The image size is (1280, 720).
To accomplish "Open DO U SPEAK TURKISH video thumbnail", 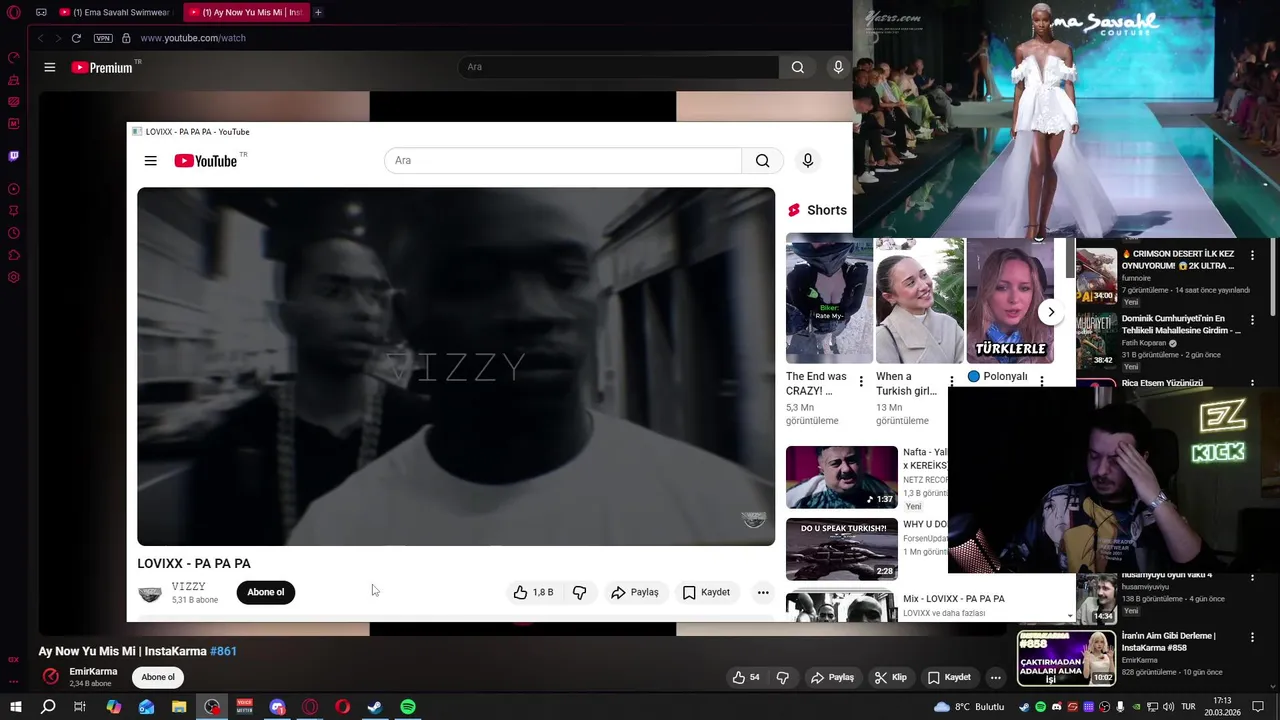I will [x=842, y=549].
